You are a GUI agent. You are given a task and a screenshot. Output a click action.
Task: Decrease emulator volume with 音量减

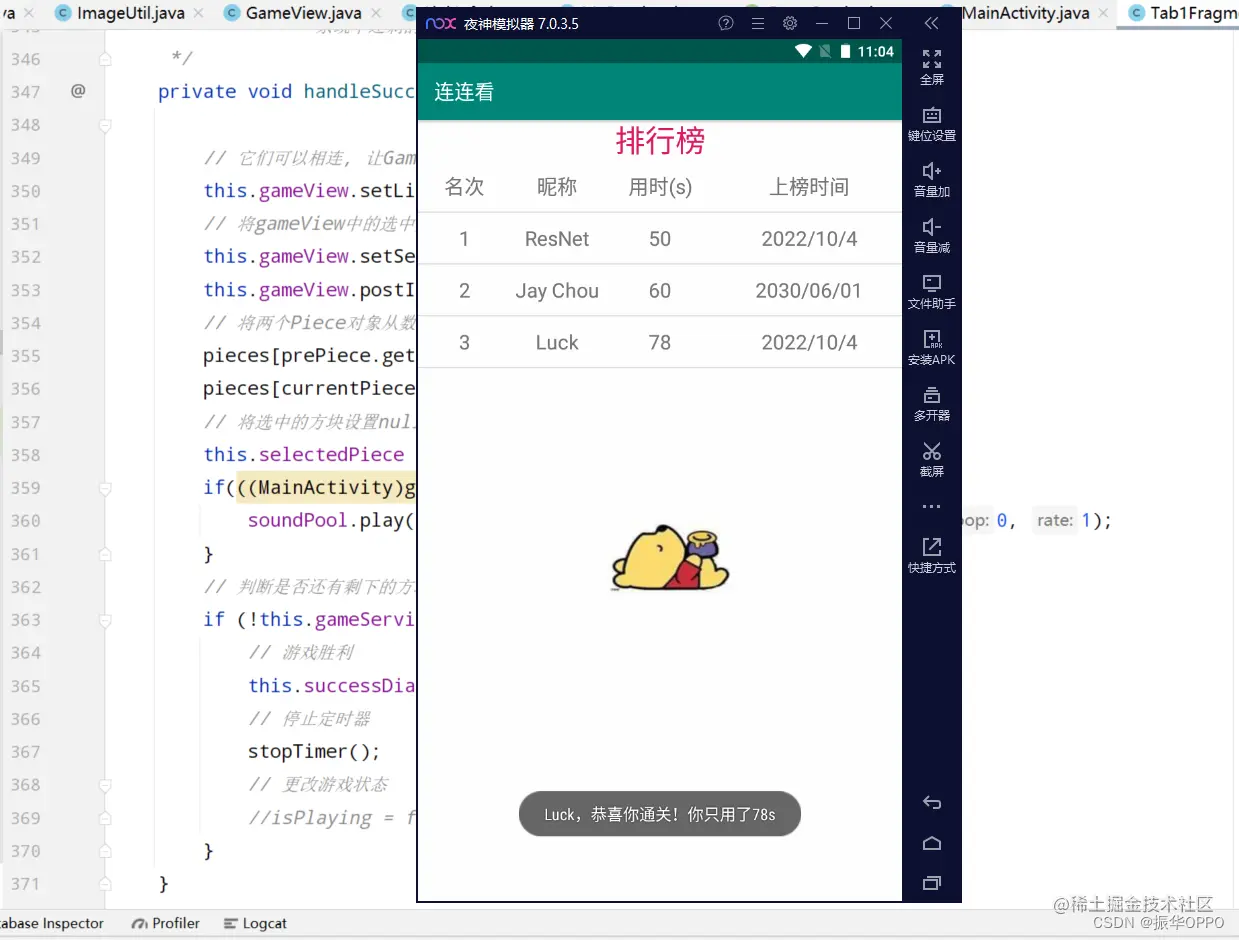click(x=931, y=236)
